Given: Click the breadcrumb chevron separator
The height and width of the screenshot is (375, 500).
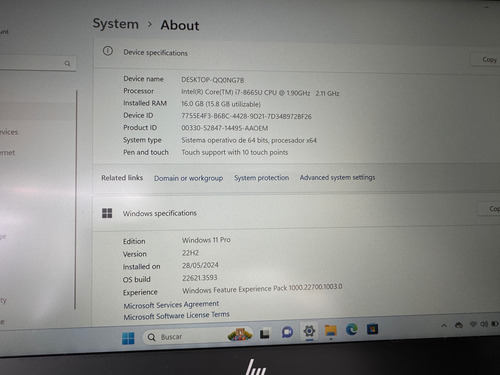Looking at the screenshot, I should (x=150, y=24).
